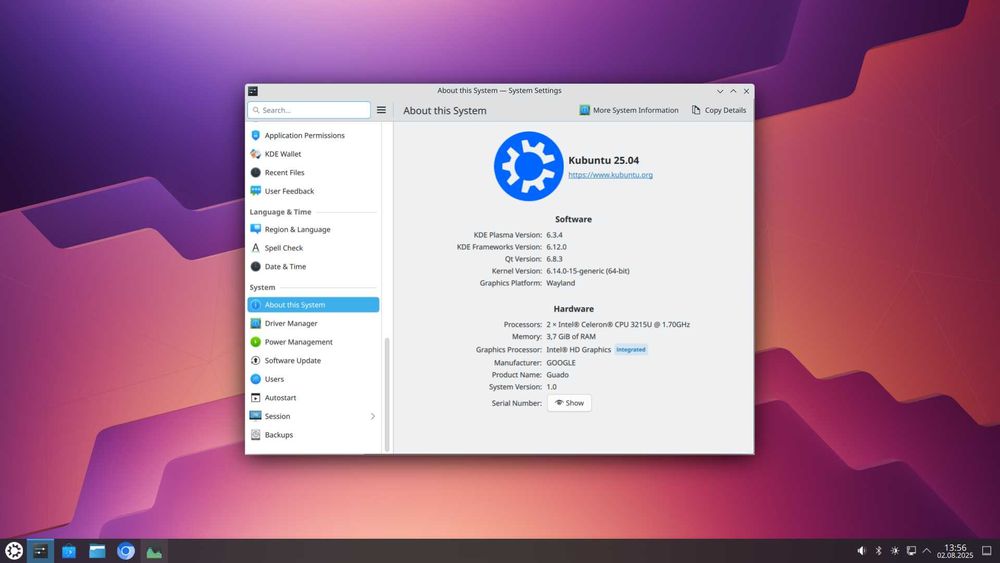Click the Software Update icon

[x=256, y=360]
